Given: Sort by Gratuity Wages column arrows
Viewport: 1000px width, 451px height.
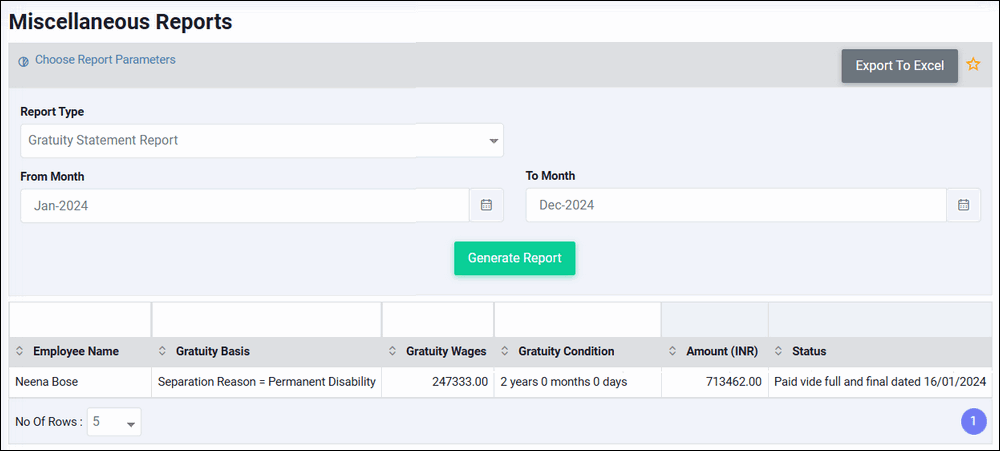Looking at the screenshot, I should (x=392, y=351).
